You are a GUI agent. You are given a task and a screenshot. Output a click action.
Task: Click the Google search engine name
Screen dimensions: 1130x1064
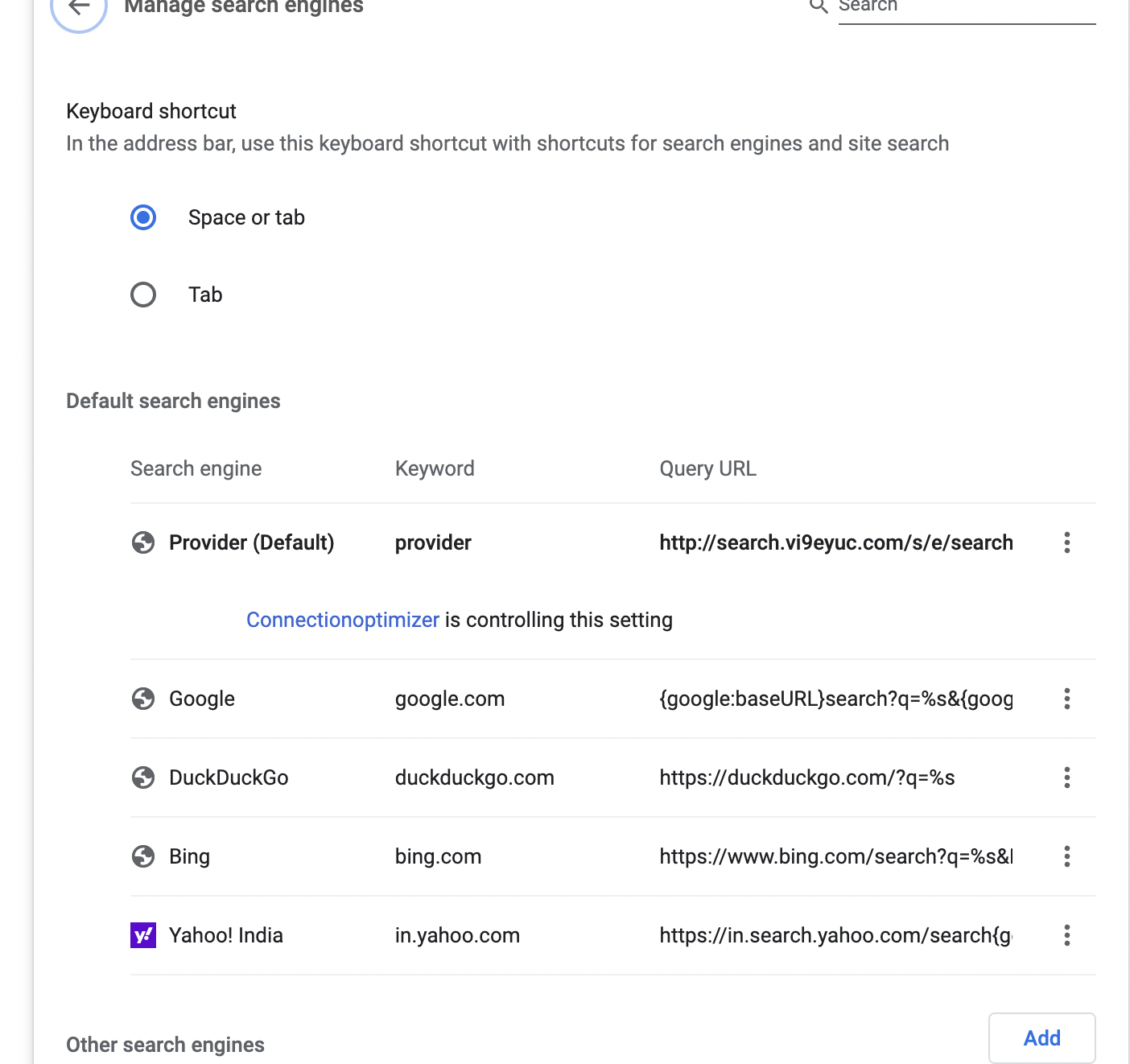click(202, 699)
